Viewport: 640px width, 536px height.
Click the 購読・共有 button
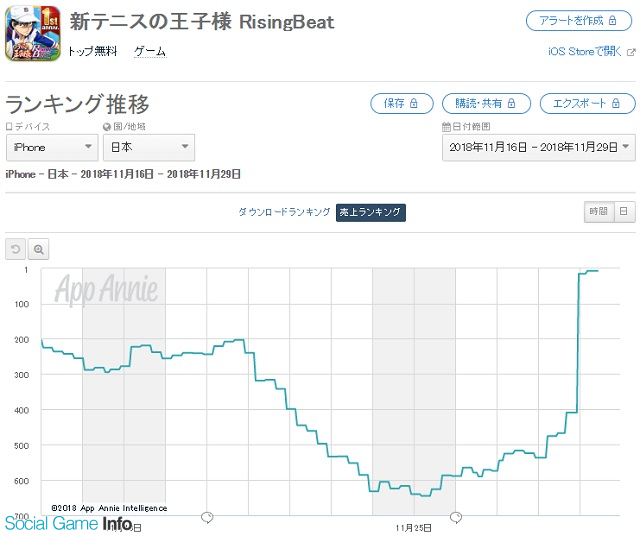click(x=486, y=104)
